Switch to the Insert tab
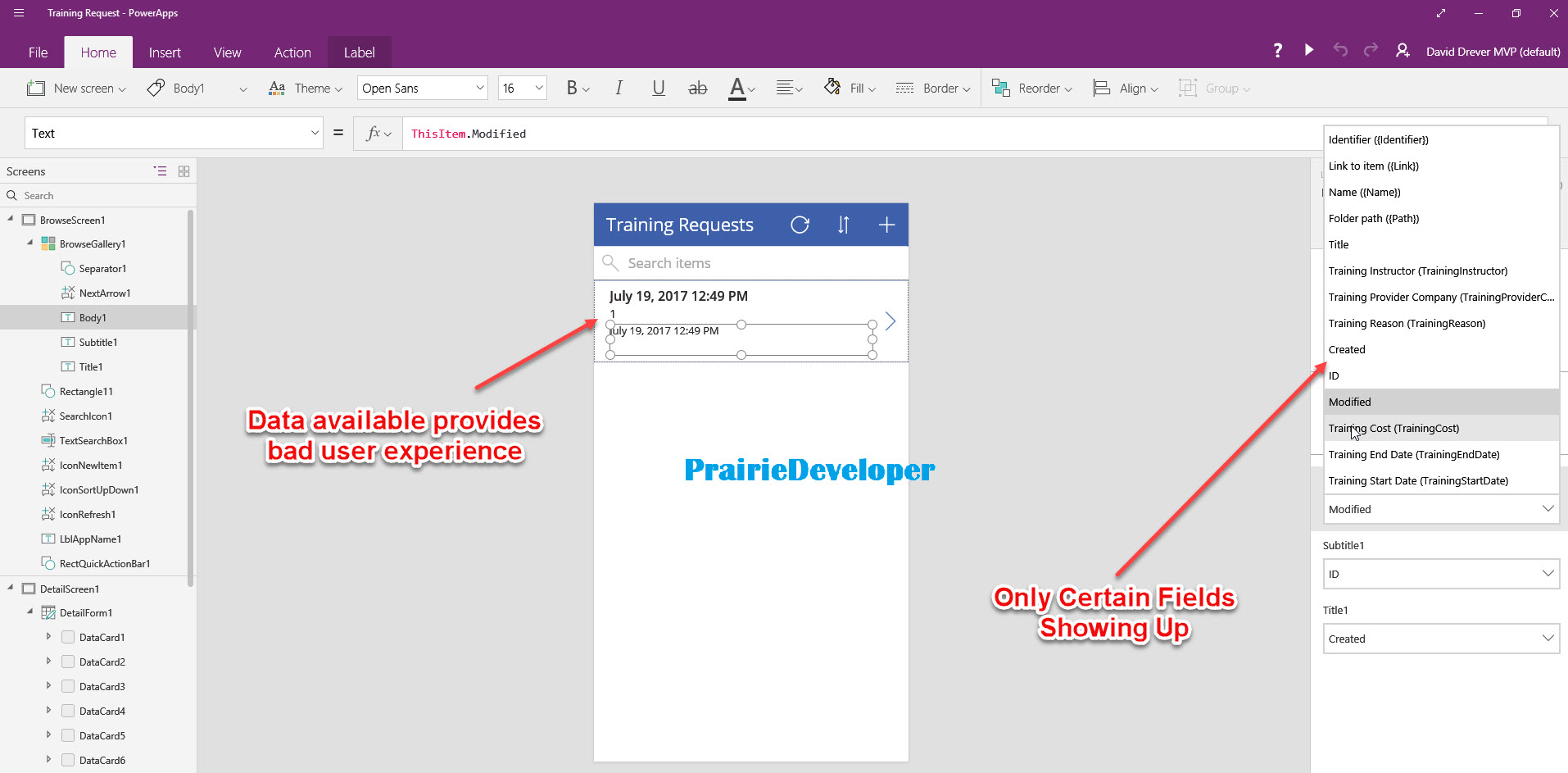This screenshot has height=773, width=1568. tap(165, 52)
